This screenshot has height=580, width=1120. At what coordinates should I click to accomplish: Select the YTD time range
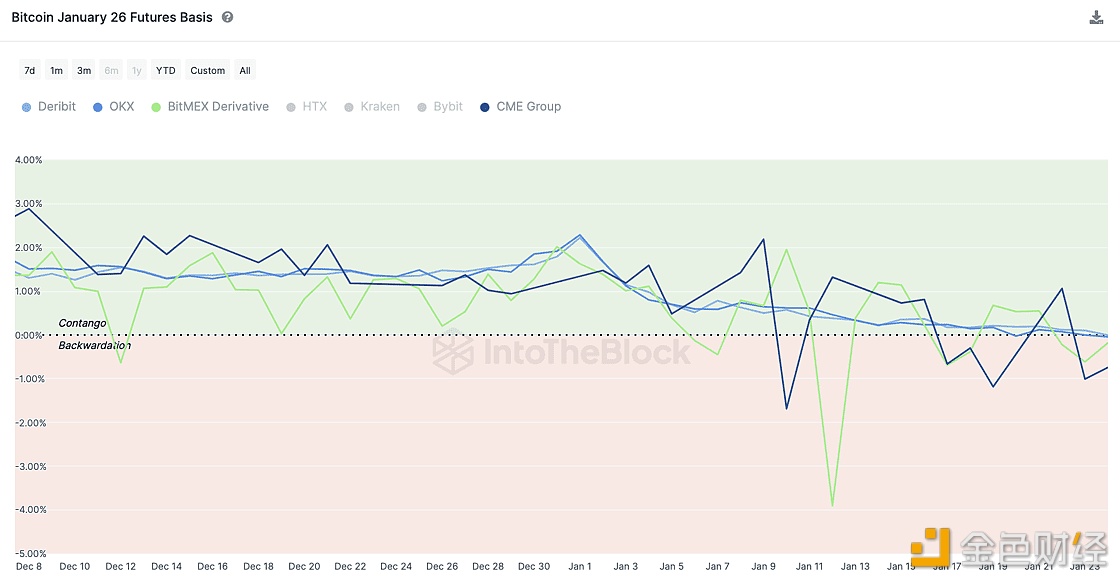click(x=166, y=70)
